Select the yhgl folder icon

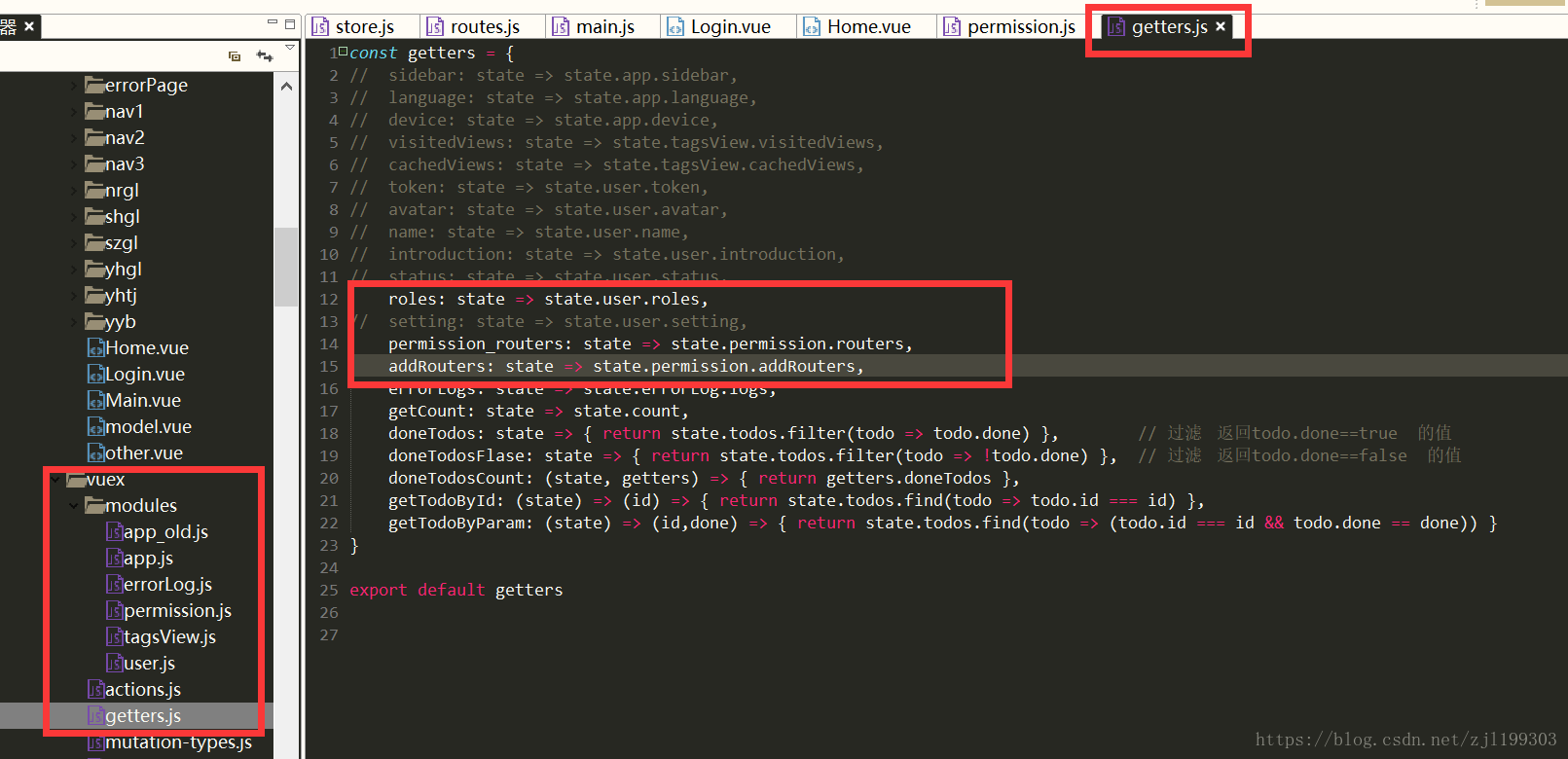click(x=94, y=269)
